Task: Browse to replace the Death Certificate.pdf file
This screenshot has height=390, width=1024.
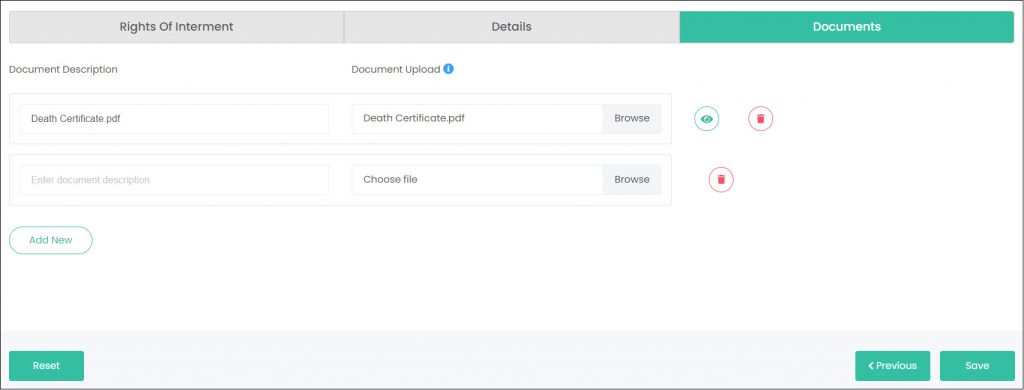Action: (632, 119)
